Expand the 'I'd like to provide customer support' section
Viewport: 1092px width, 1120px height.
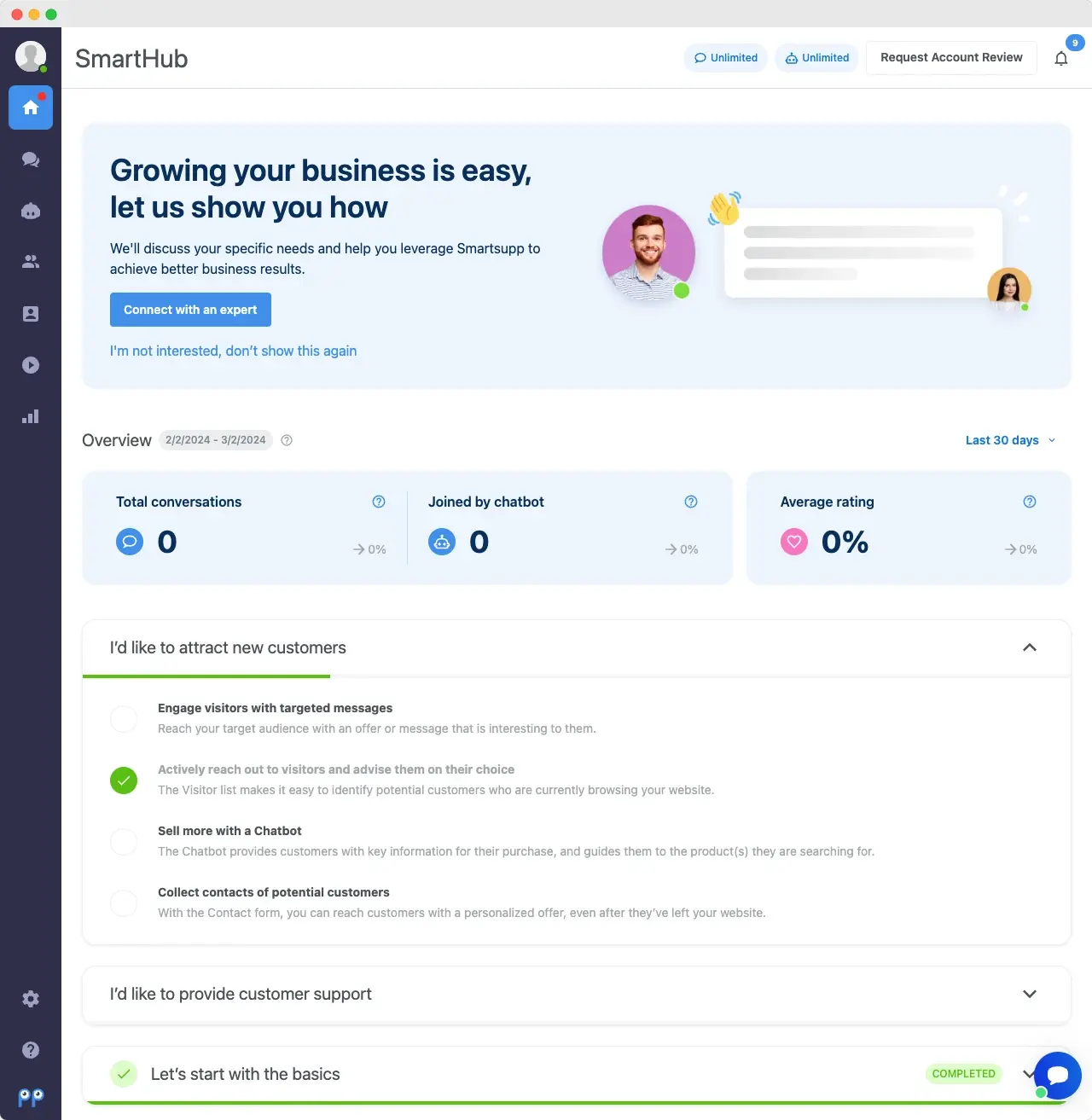point(1029,994)
